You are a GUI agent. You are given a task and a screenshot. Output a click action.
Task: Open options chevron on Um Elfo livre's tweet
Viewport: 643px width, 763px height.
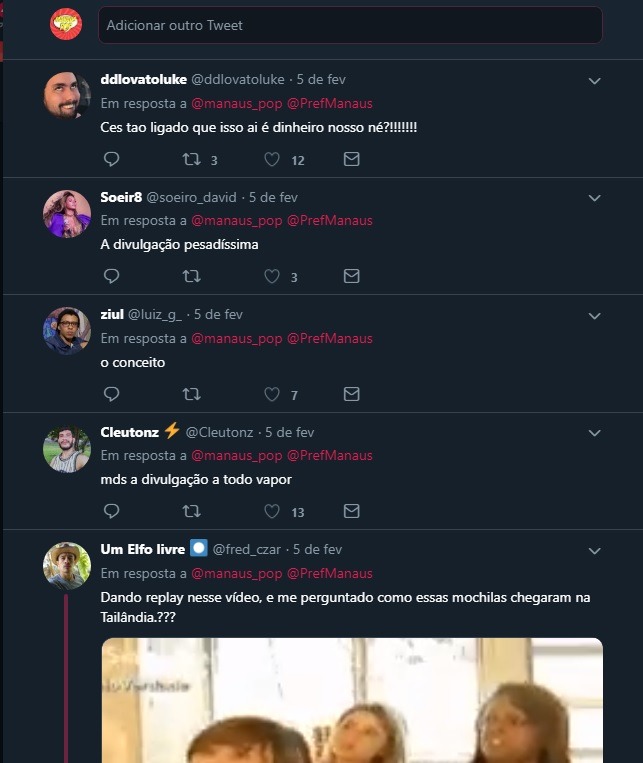[x=594, y=550]
